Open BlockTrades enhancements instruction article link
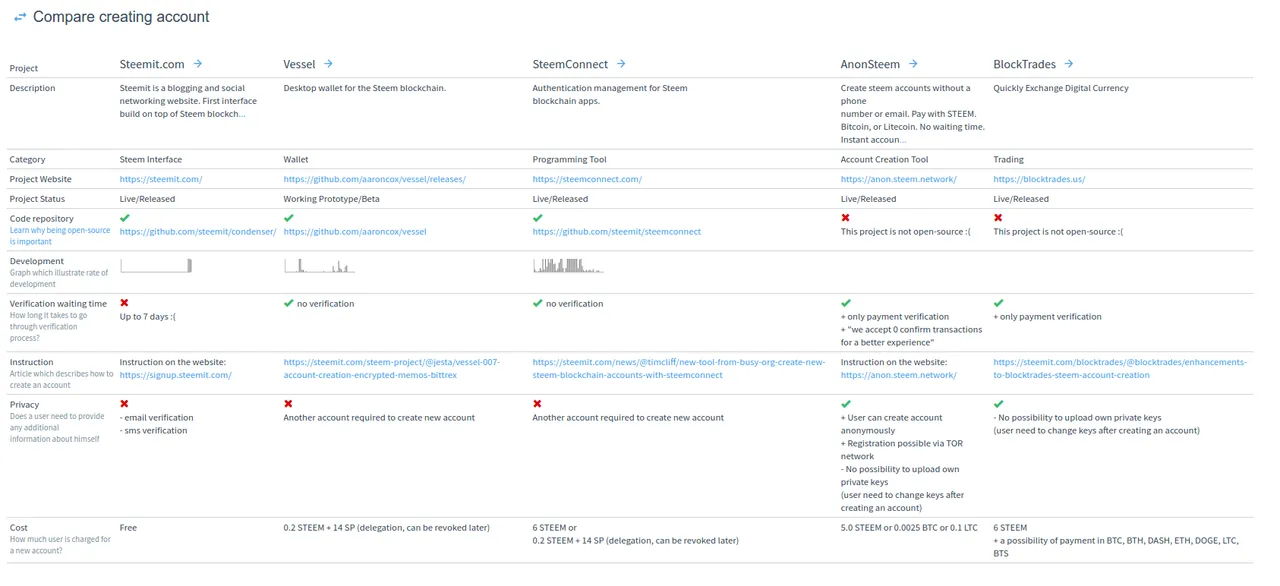1280x586 pixels. (1120, 368)
